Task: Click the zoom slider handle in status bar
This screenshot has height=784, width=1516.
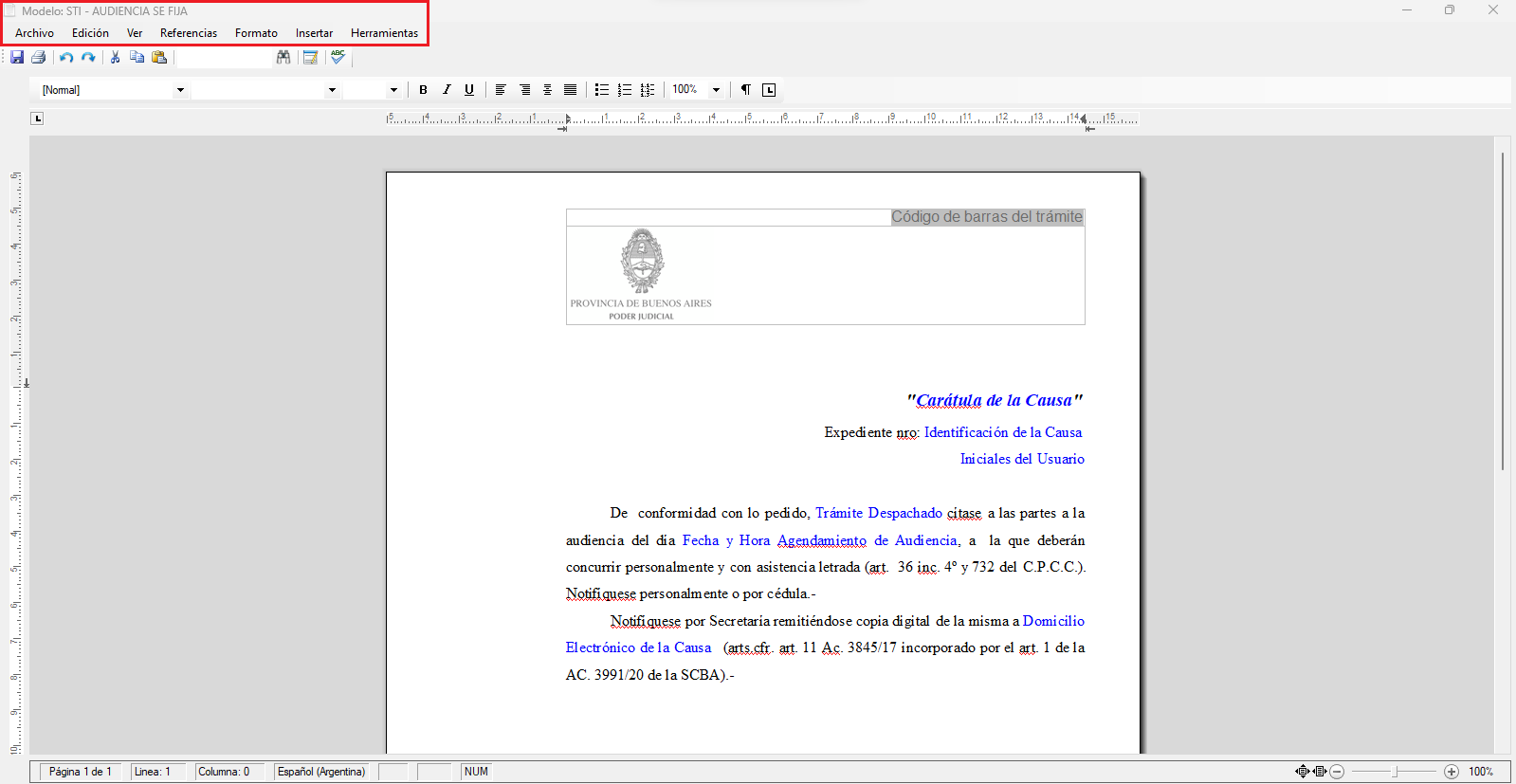Action: (1395, 772)
